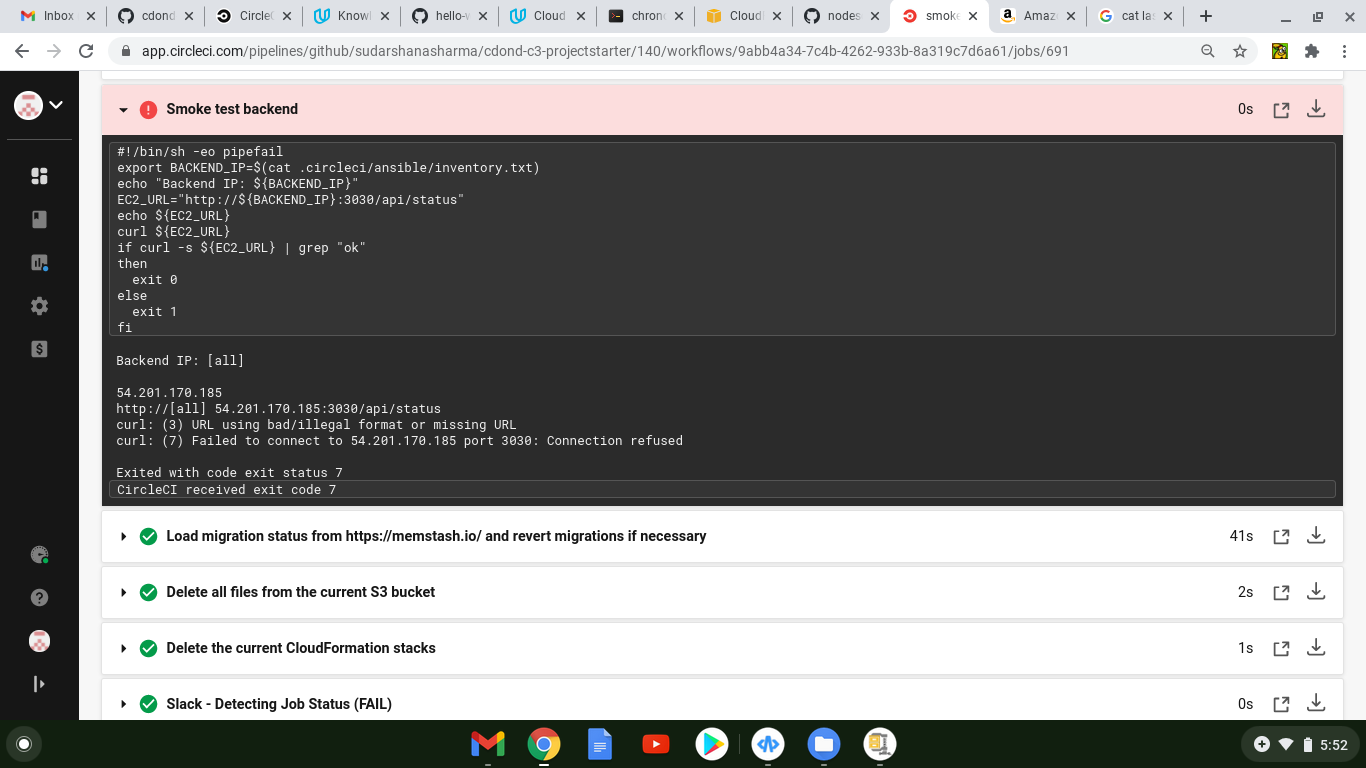Open the organization switcher dropdown in sidebar

click(x=39, y=105)
